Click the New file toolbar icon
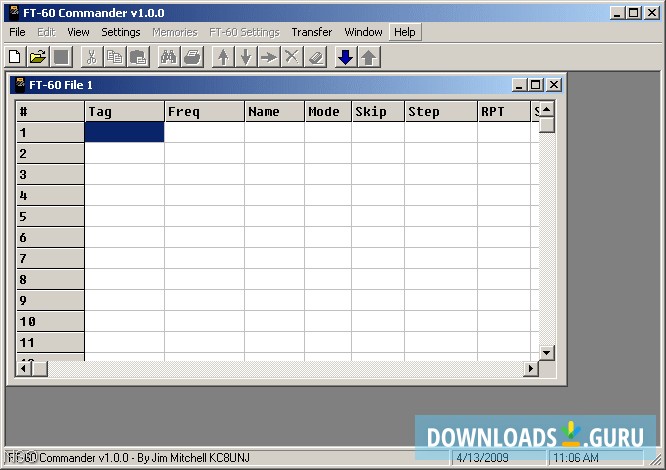The width and height of the screenshot is (666, 470). coord(15,57)
